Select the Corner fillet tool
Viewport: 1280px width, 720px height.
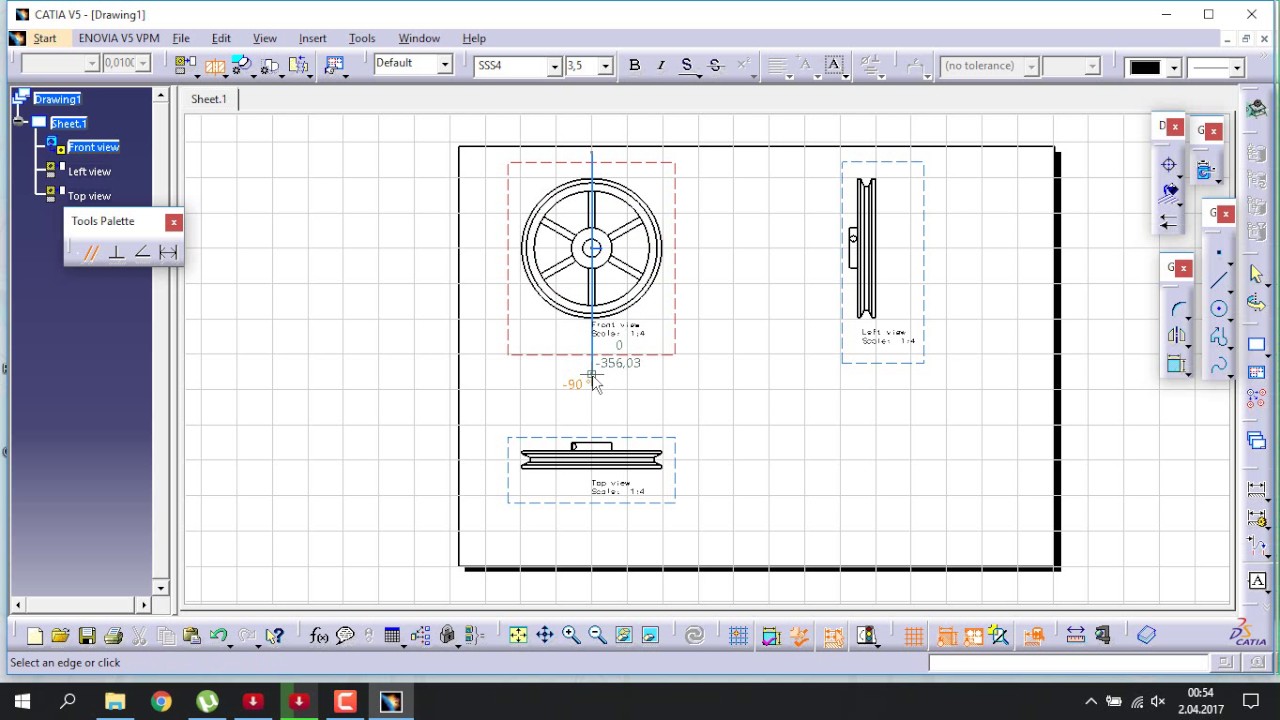pos(1177,309)
